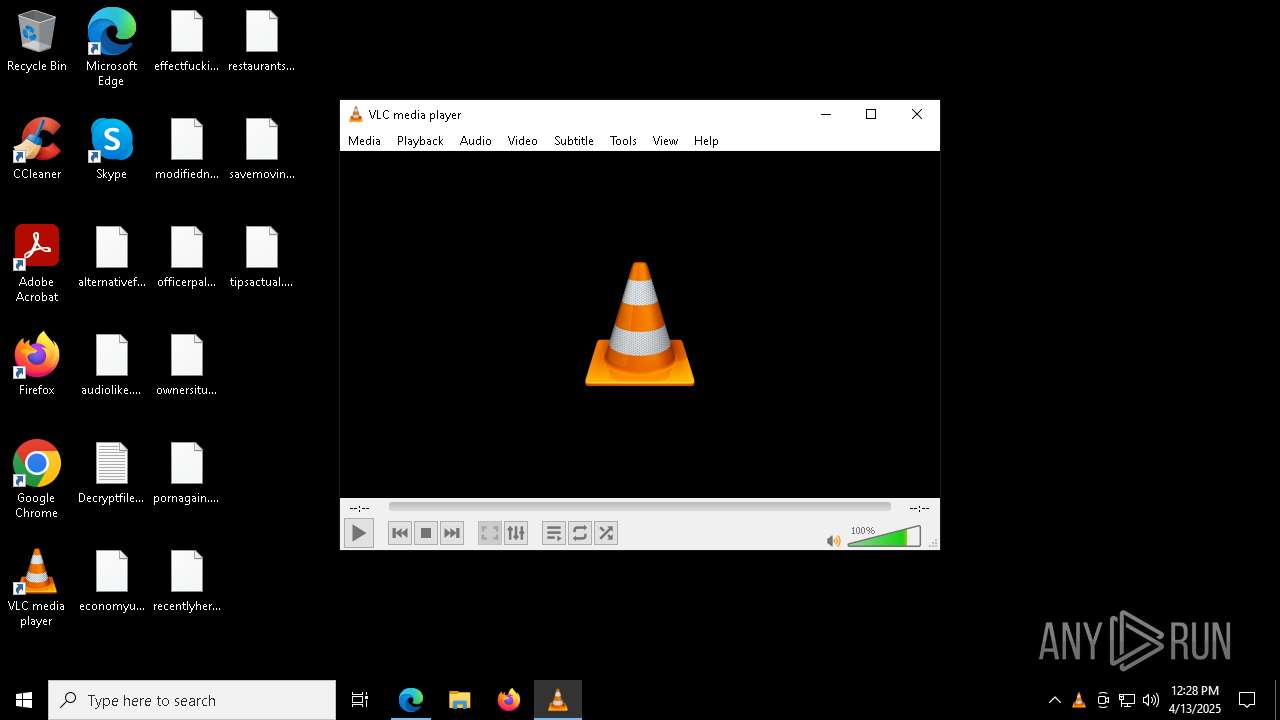Open the Windows Start menu
This screenshot has width=1280, height=720.
(x=24, y=700)
